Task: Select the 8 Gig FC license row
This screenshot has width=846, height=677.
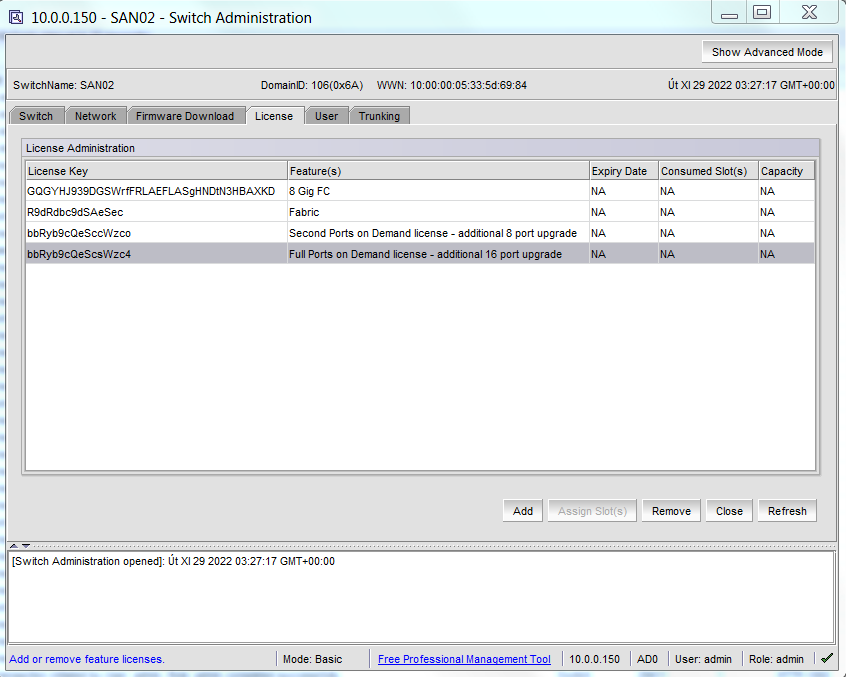Action: point(420,191)
